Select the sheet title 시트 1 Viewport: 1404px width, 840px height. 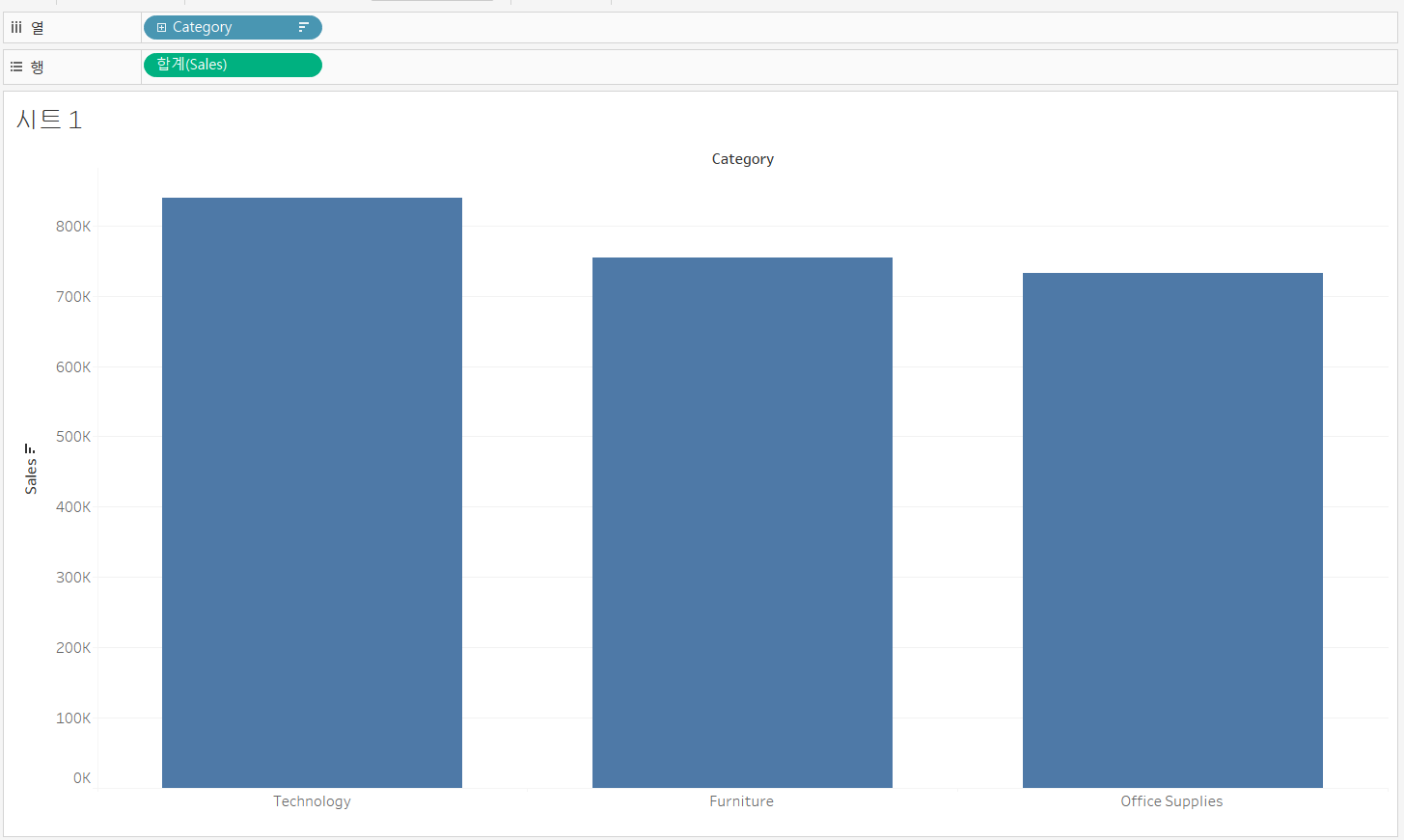pos(49,120)
